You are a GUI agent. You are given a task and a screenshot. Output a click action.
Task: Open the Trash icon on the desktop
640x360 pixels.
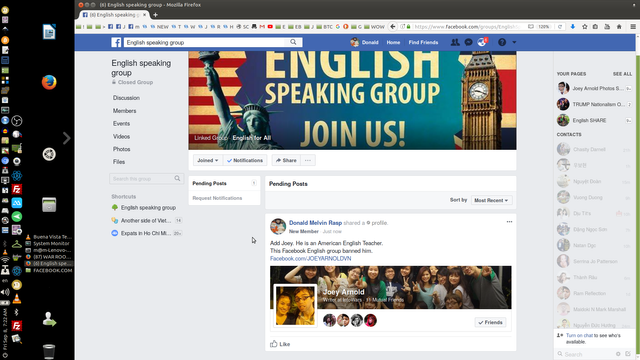pos(49,351)
